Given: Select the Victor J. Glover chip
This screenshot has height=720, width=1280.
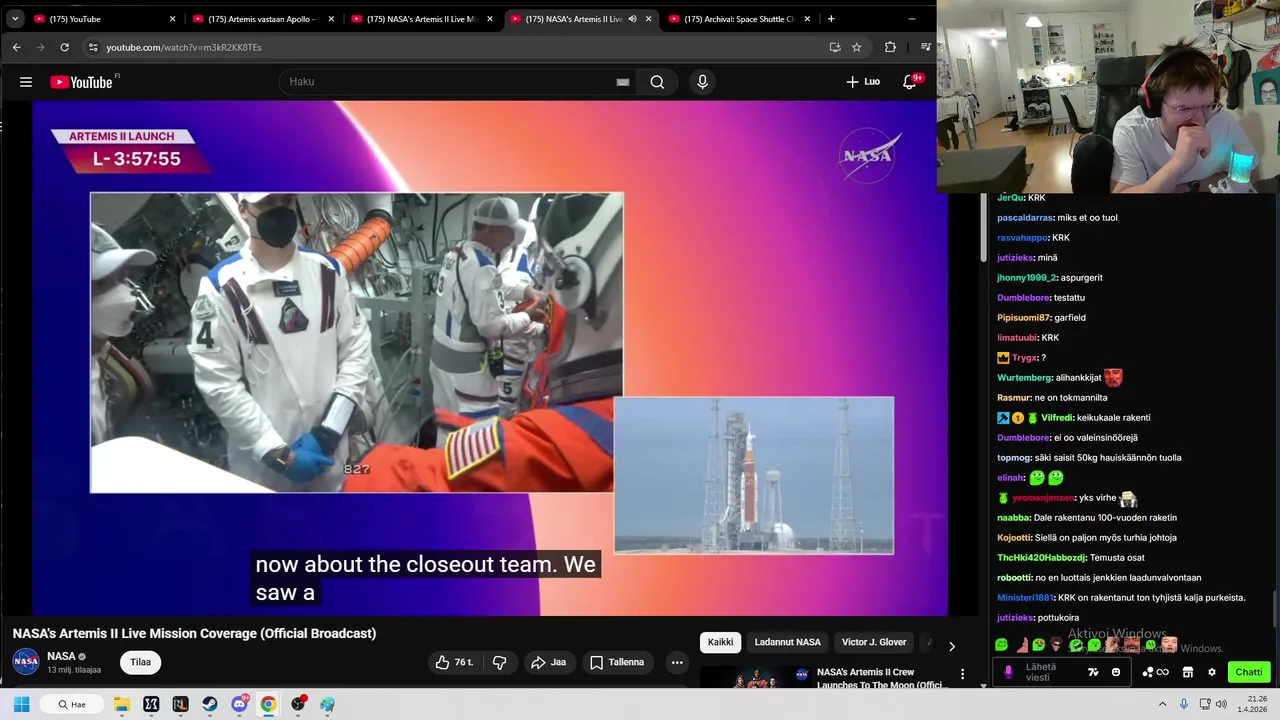Looking at the screenshot, I should (x=874, y=642).
